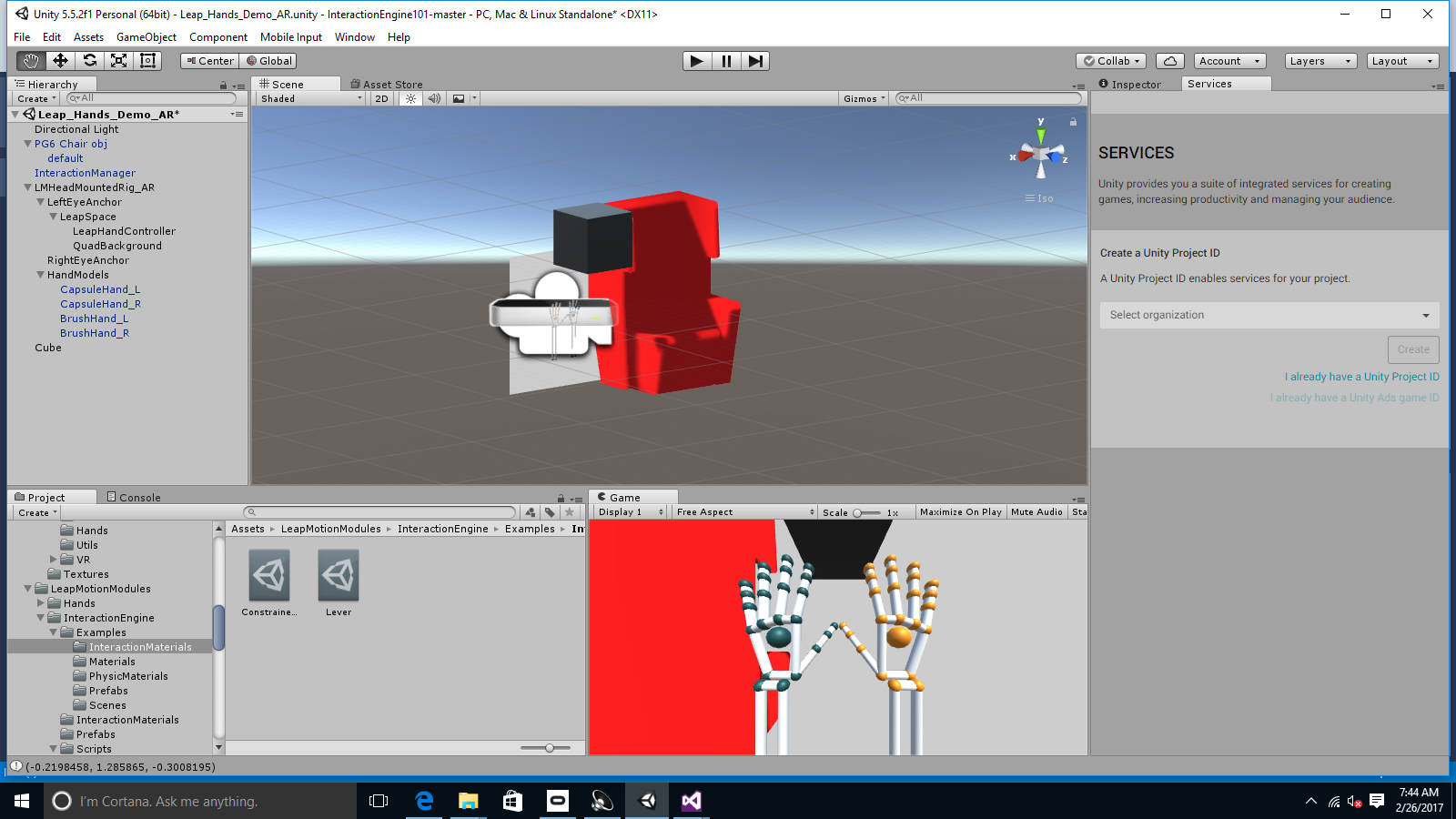Click the Create project ID button
The image size is (1456, 819).
[x=1413, y=349]
